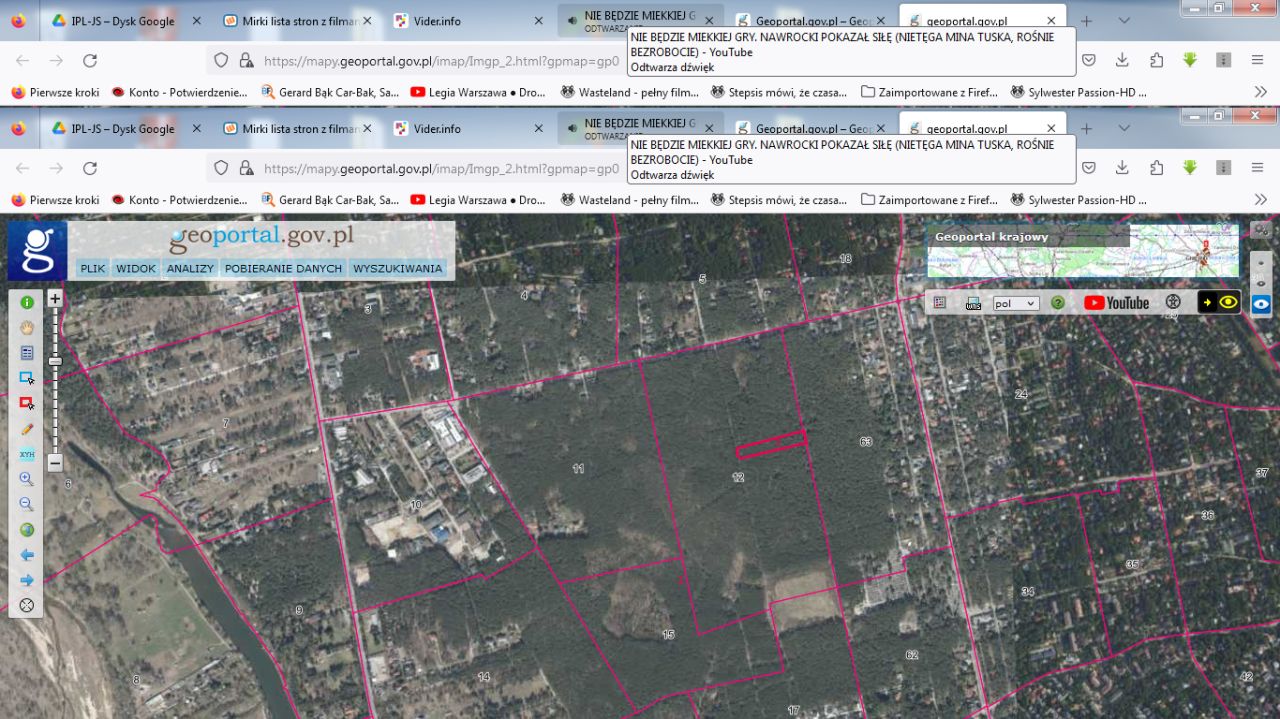Select the green info identify tool
This screenshot has width=1280, height=719.
[27, 302]
